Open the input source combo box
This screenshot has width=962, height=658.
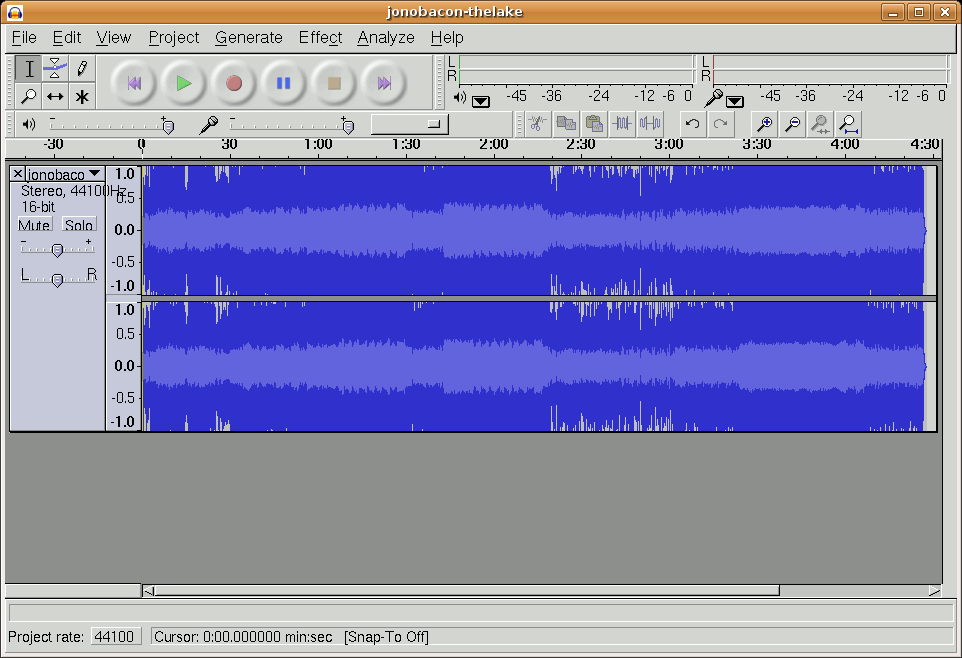tap(410, 124)
